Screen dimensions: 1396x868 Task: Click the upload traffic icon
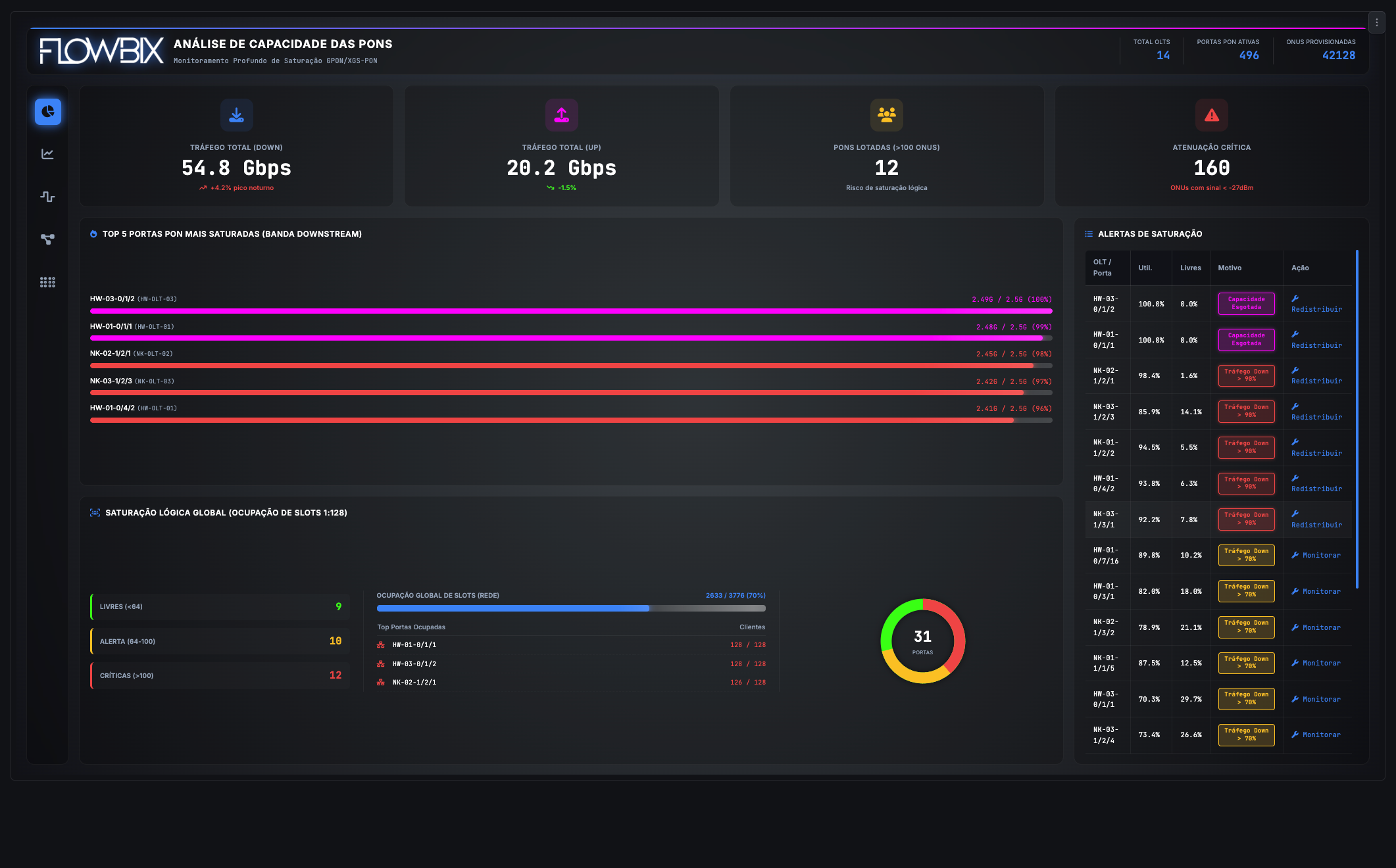(562, 115)
